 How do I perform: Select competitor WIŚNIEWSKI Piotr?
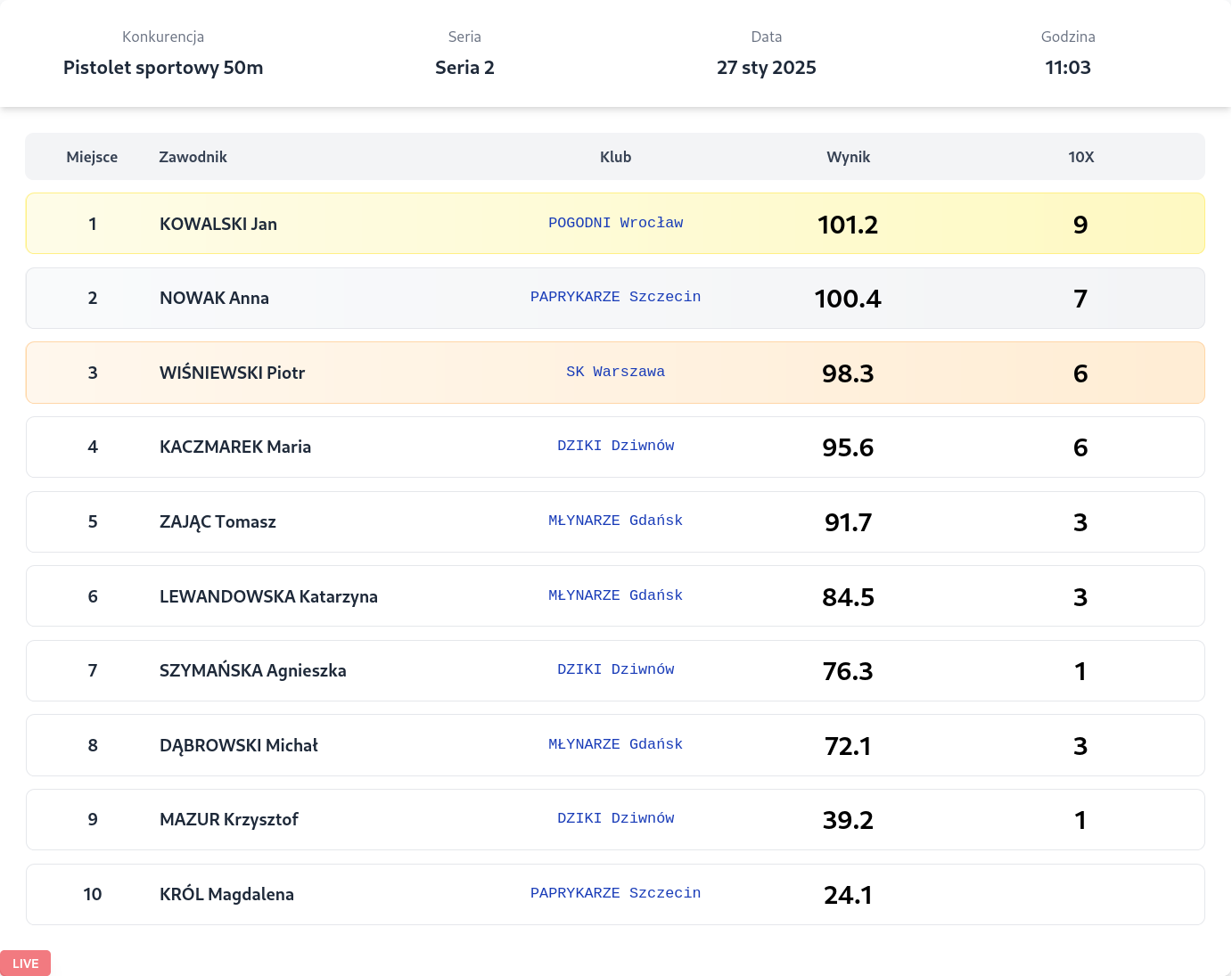click(232, 373)
